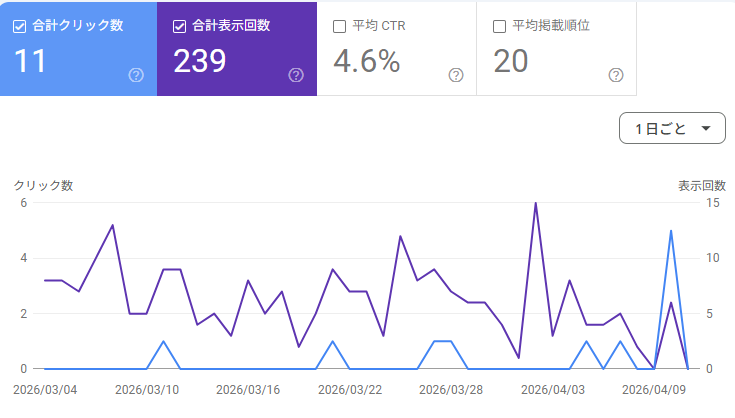Click the クリック数 left axis title
The width and height of the screenshot is (735, 418).
pos(43,186)
